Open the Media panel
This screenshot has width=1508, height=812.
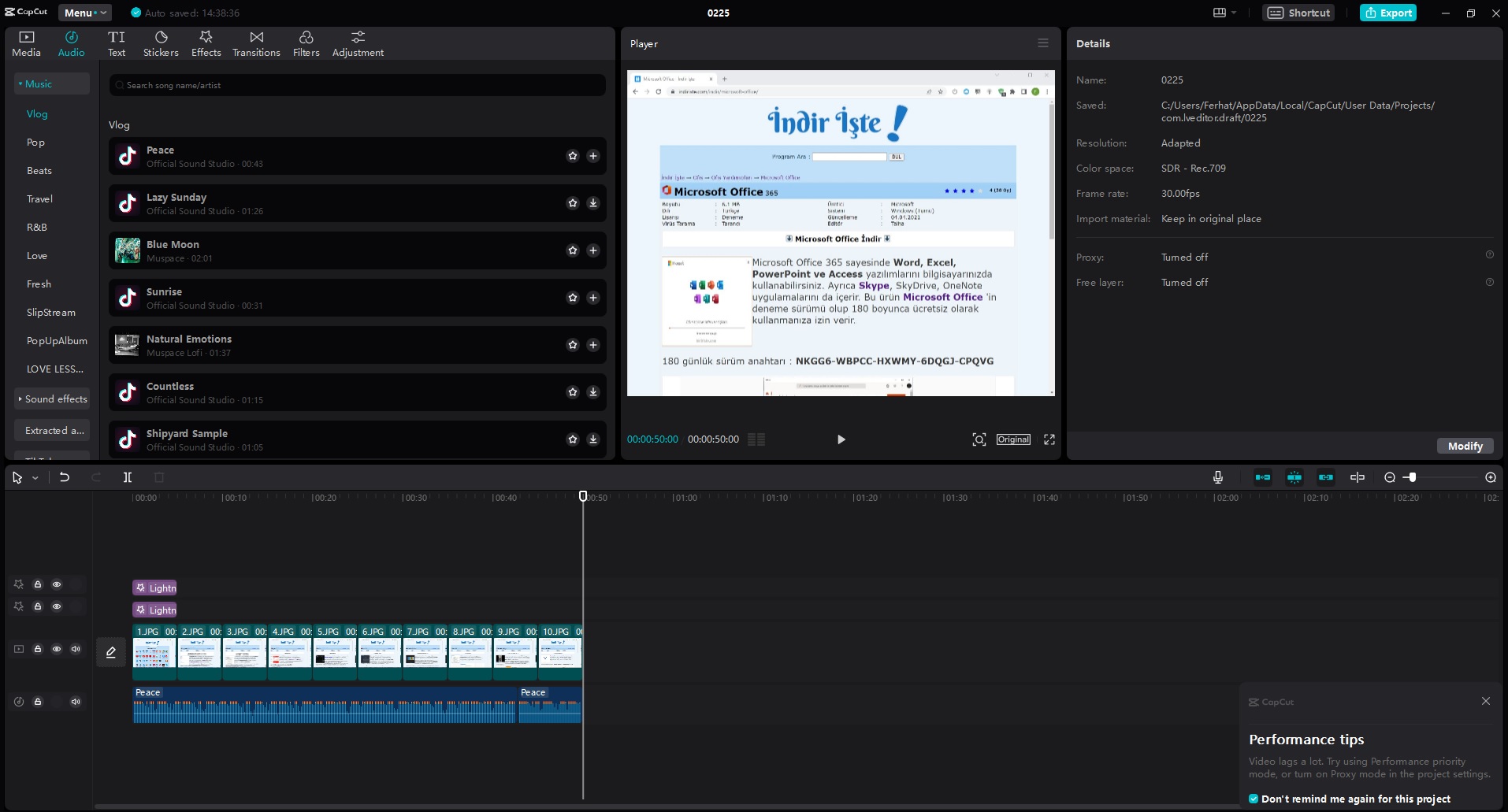click(x=26, y=43)
